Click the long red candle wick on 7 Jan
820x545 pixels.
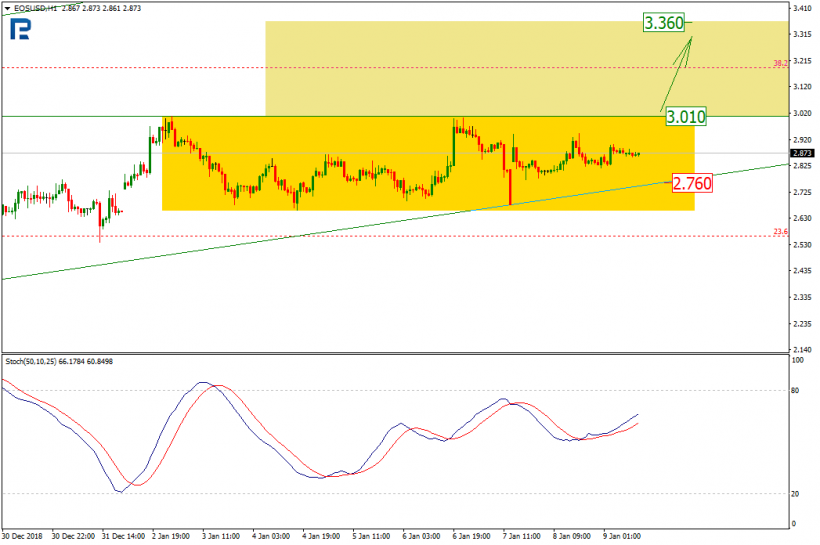coord(510,188)
